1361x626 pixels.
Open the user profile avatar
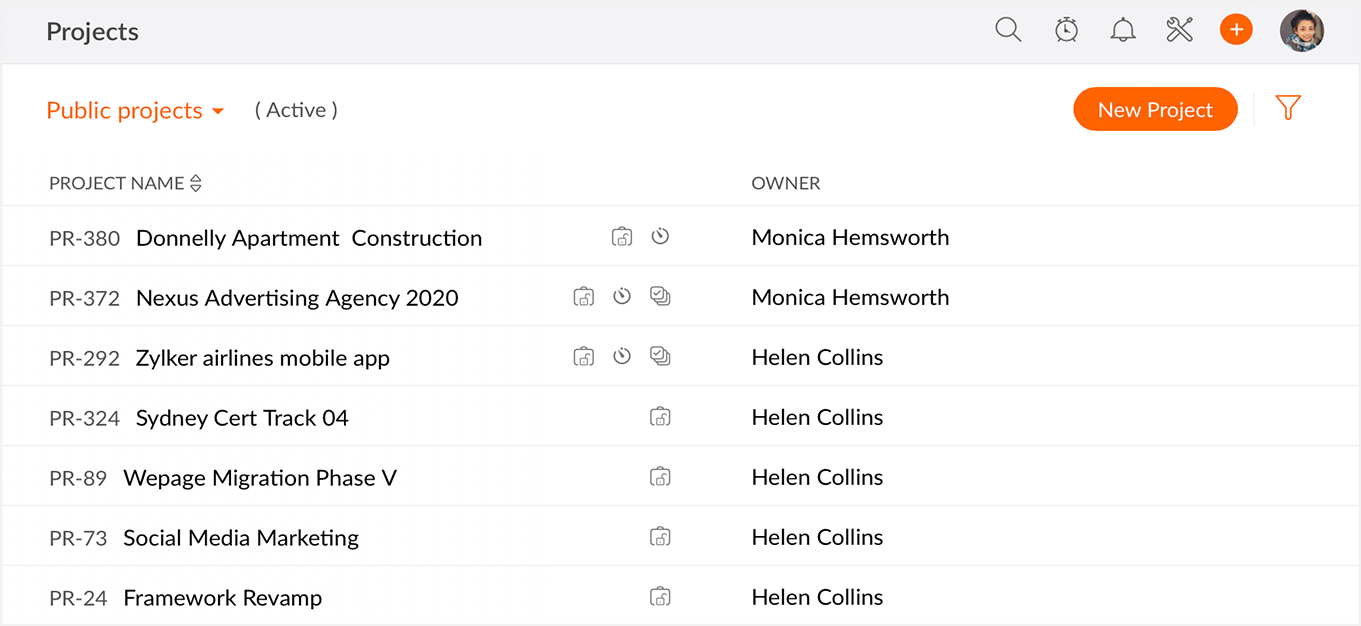(x=1301, y=31)
